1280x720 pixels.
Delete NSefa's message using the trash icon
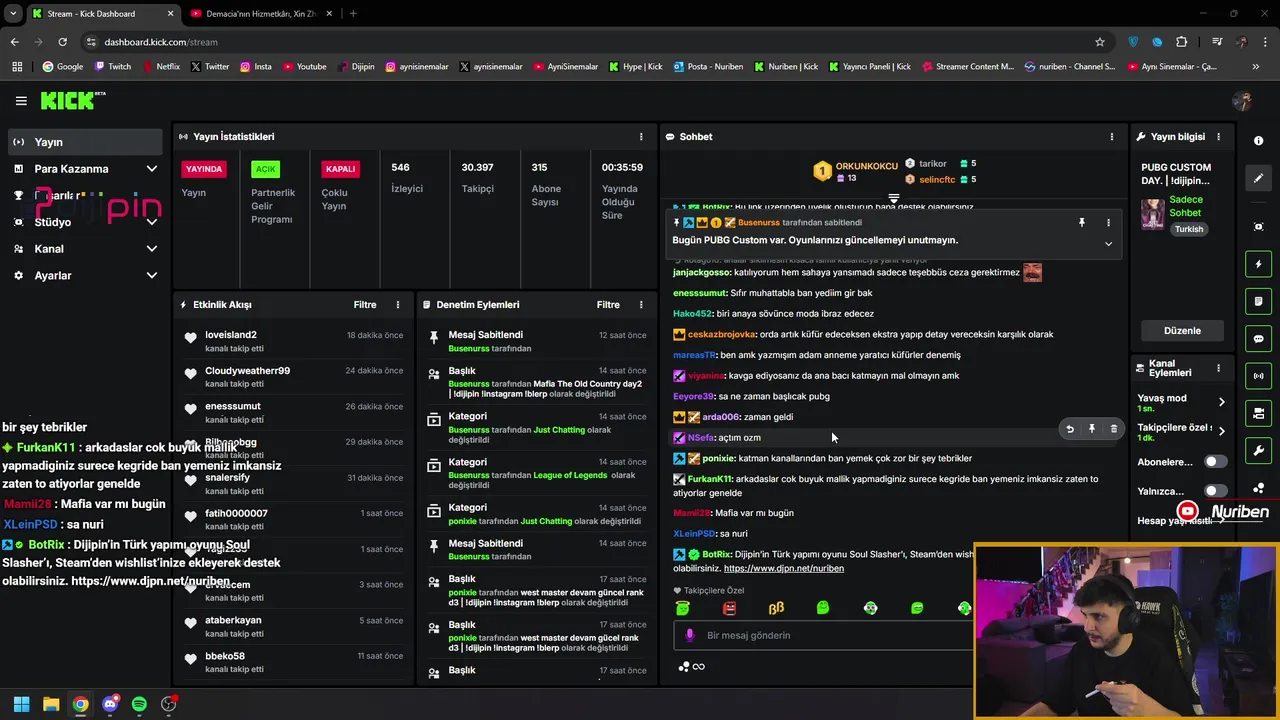1114,429
